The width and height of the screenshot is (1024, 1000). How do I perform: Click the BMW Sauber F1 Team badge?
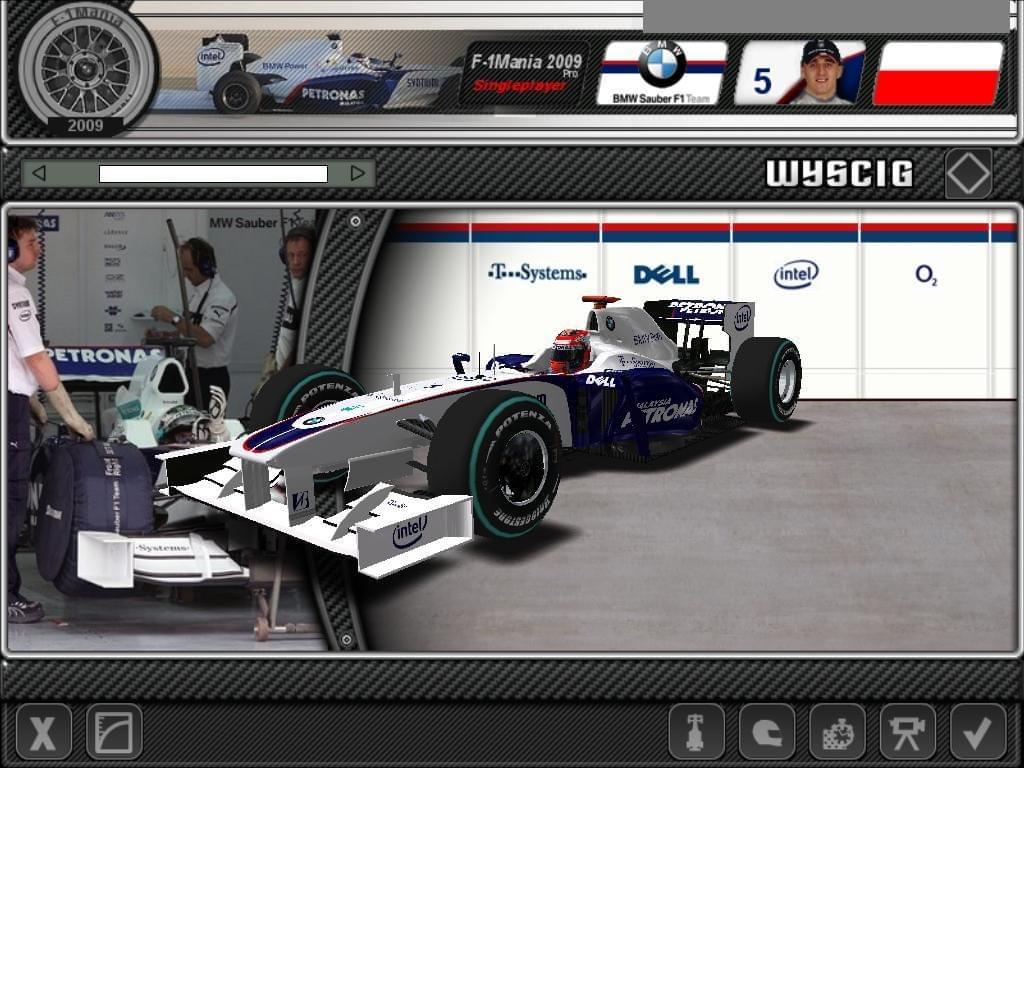click(x=662, y=73)
